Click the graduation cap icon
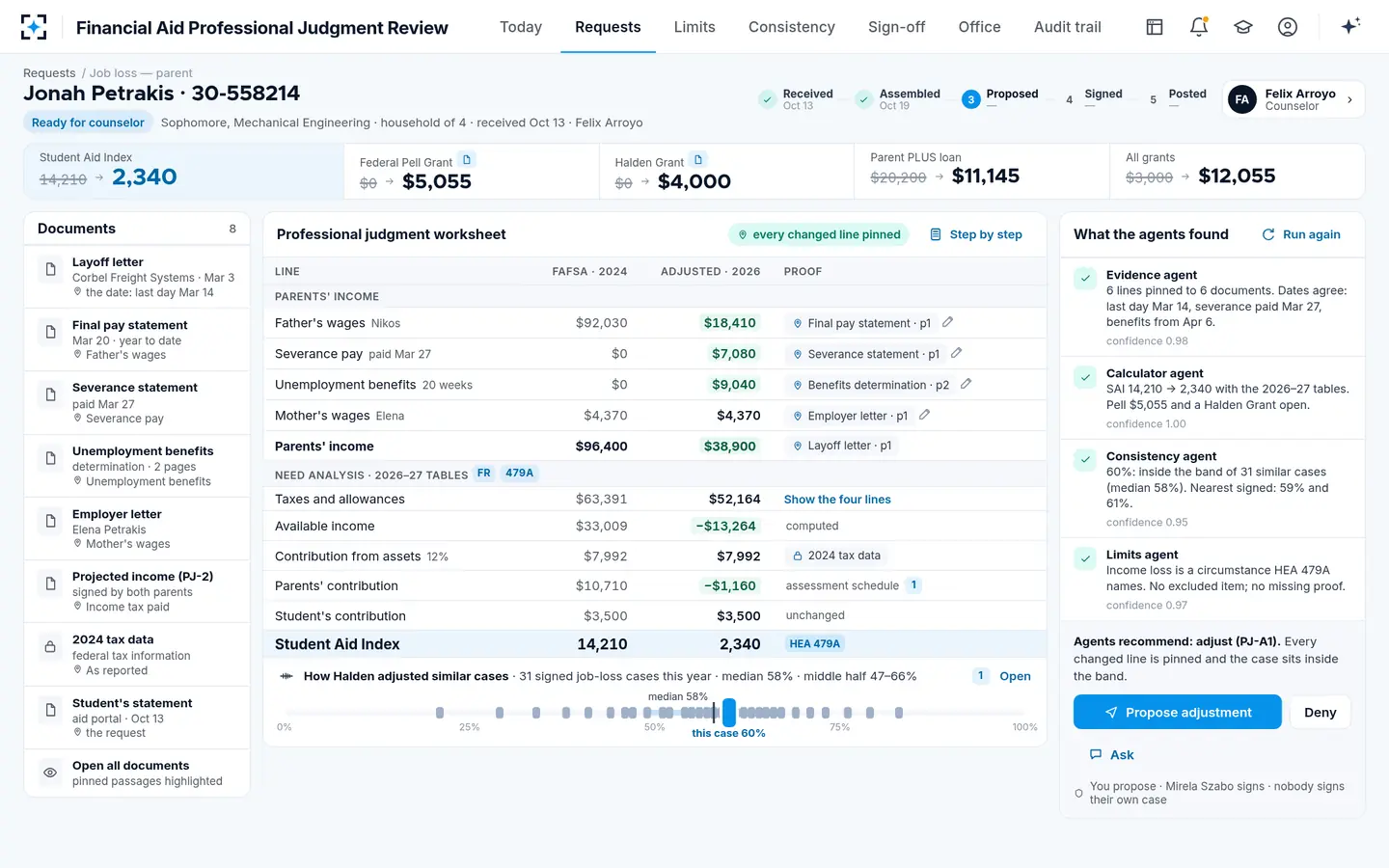Image resolution: width=1389 pixels, height=868 pixels. (1243, 27)
